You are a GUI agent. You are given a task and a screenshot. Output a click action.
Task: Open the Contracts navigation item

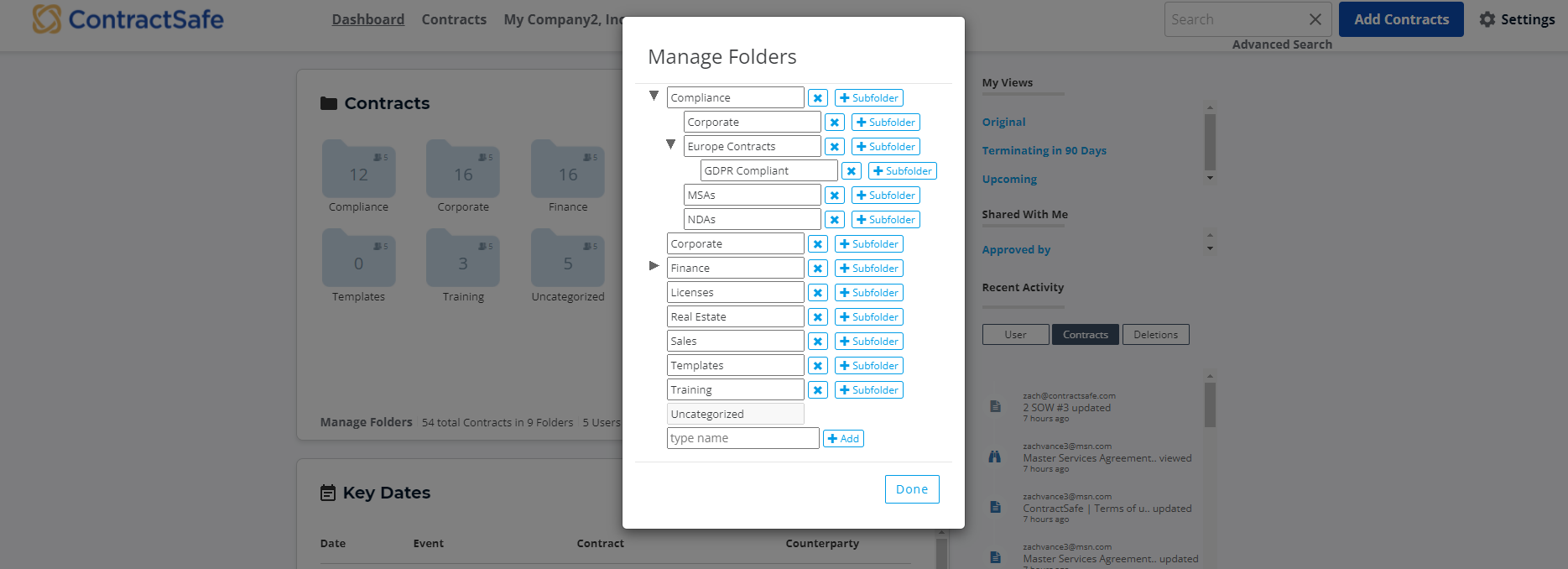[x=454, y=19]
